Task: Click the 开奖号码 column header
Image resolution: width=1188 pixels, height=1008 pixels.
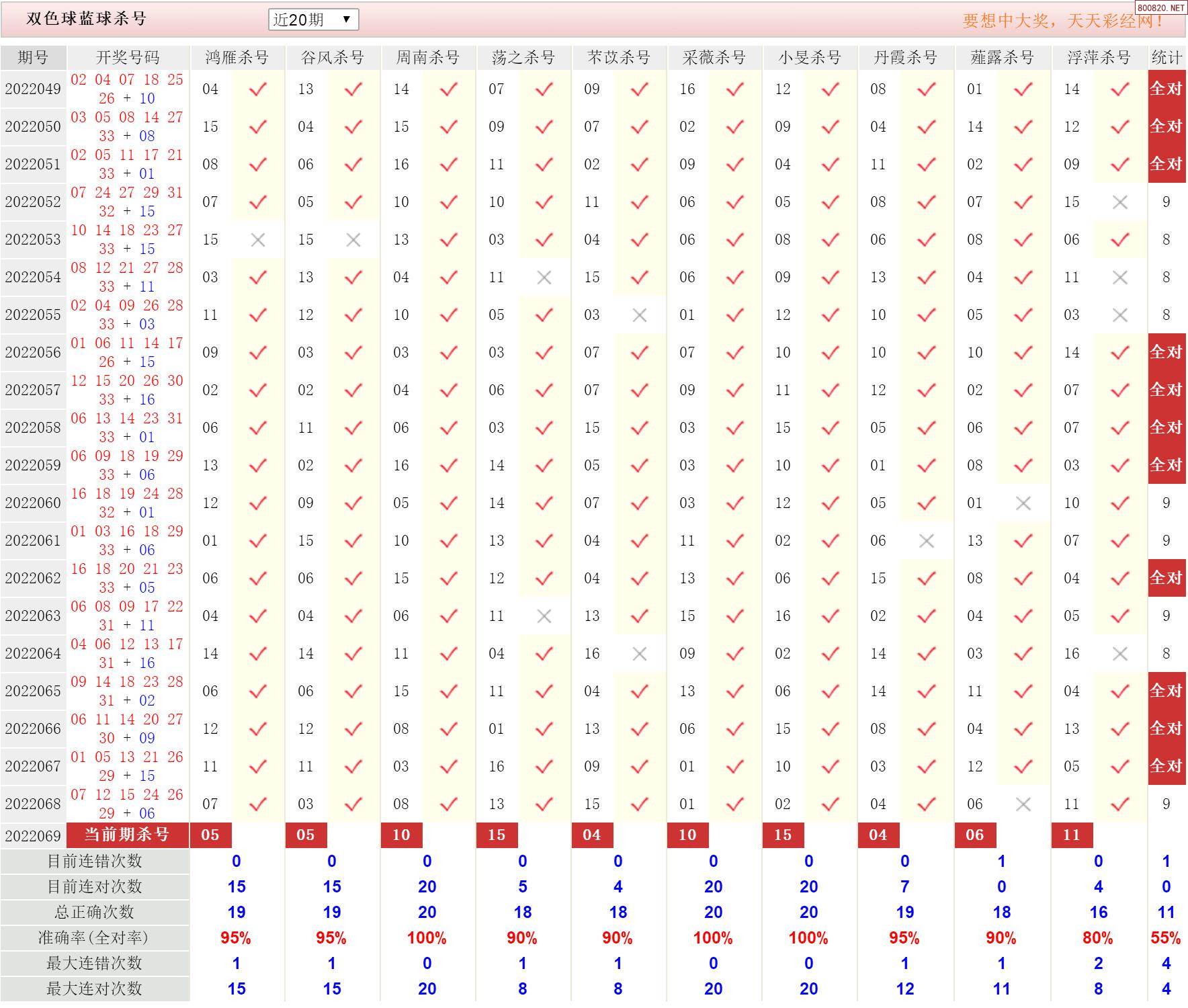Action: coord(128,58)
